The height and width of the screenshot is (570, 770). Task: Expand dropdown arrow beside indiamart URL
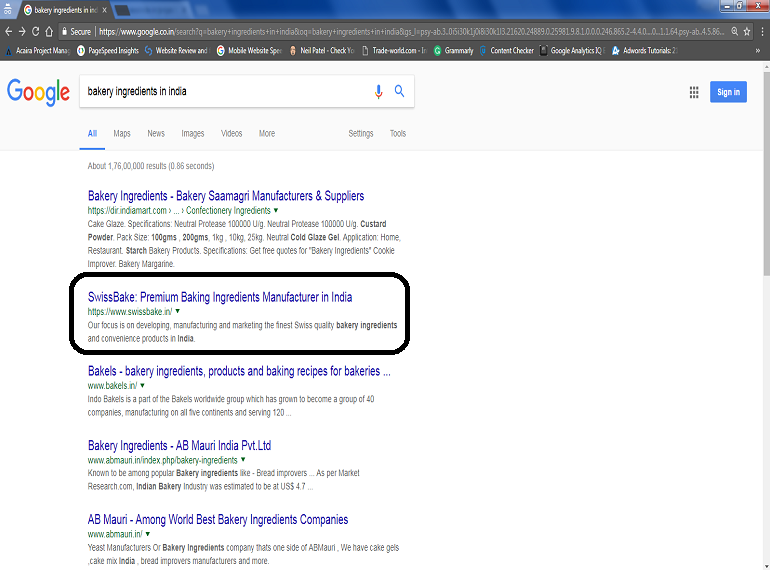pyautogui.click(x=276, y=210)
